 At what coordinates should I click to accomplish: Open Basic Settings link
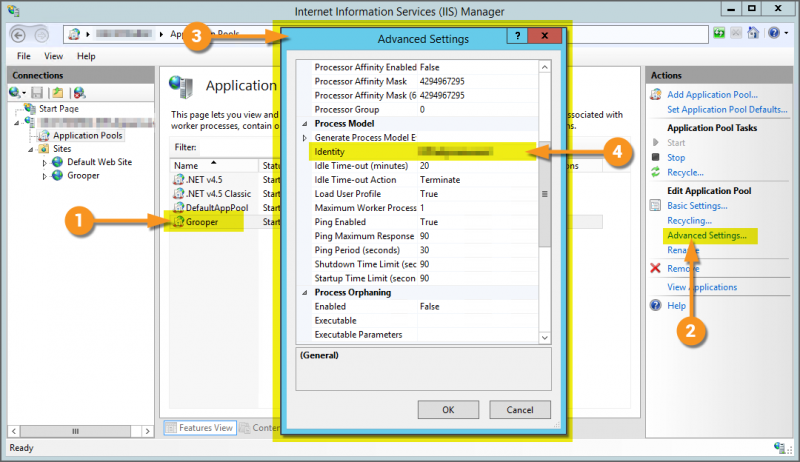[697, 206]
